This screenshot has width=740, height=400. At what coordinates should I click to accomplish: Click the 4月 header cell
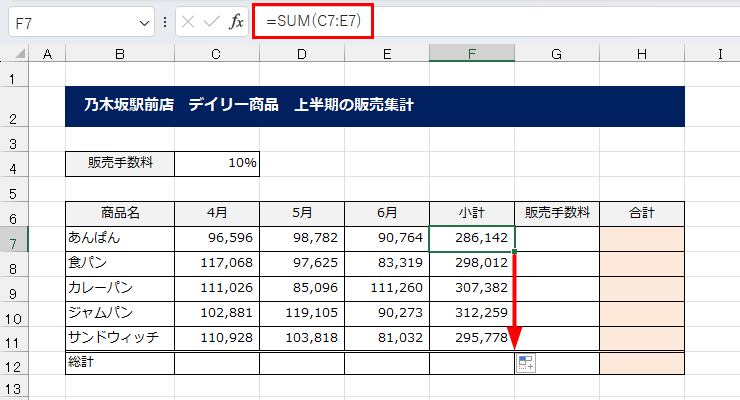(217, 214)
